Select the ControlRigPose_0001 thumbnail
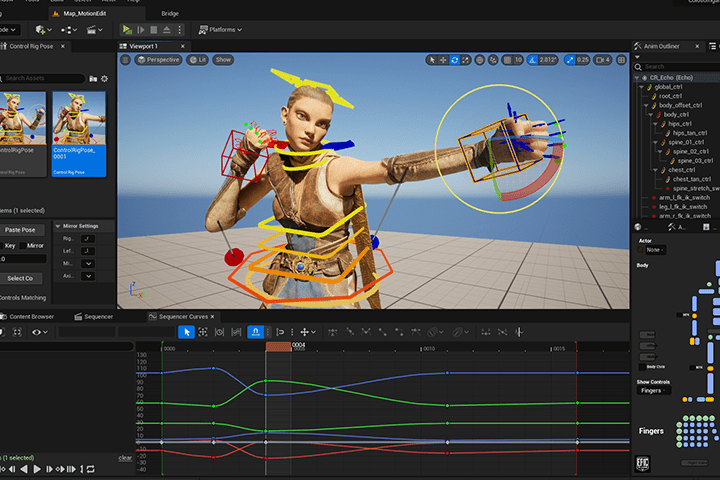 tap(79, 133)
